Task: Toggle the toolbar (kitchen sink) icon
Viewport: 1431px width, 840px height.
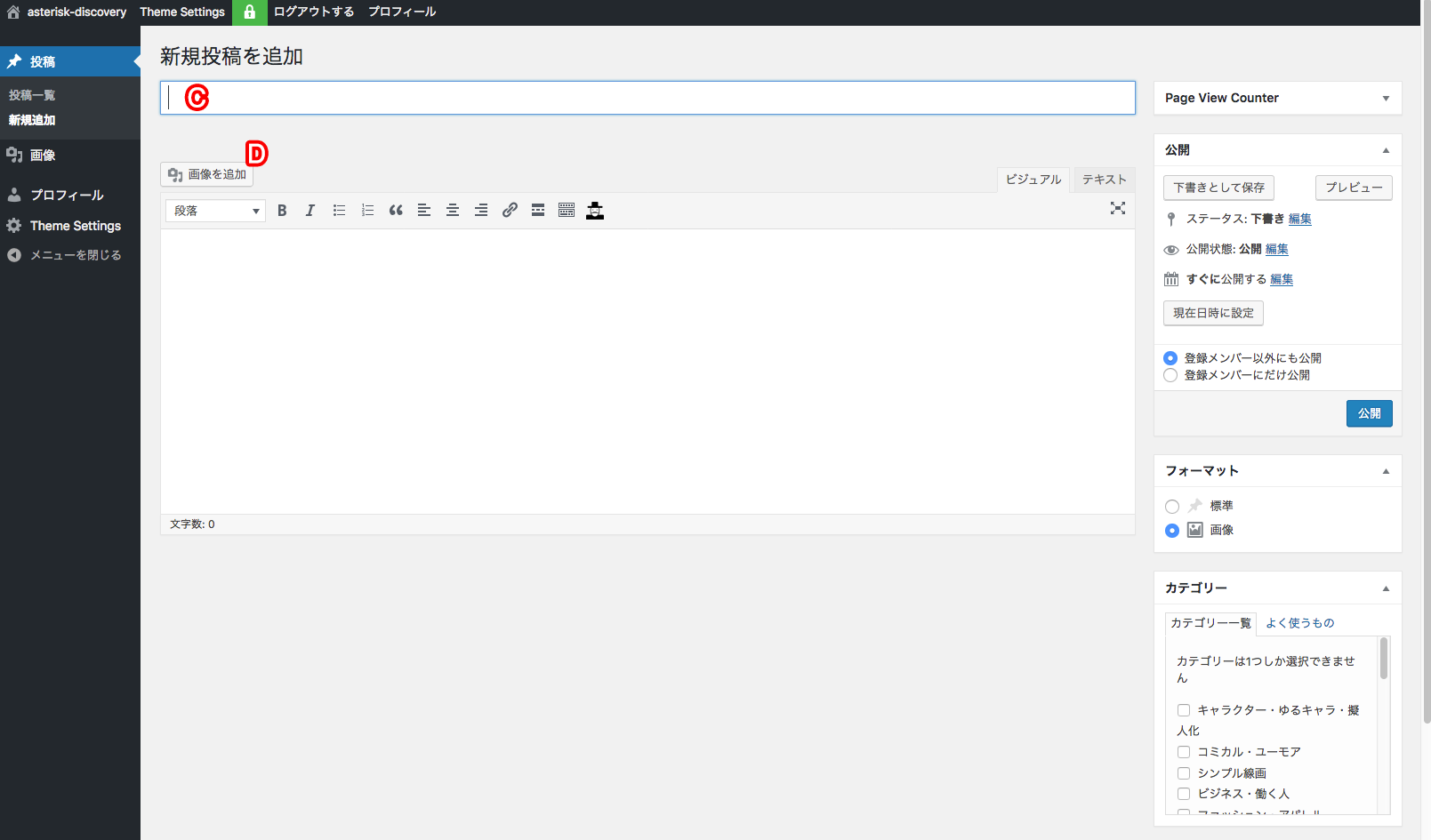Action: 567,211
